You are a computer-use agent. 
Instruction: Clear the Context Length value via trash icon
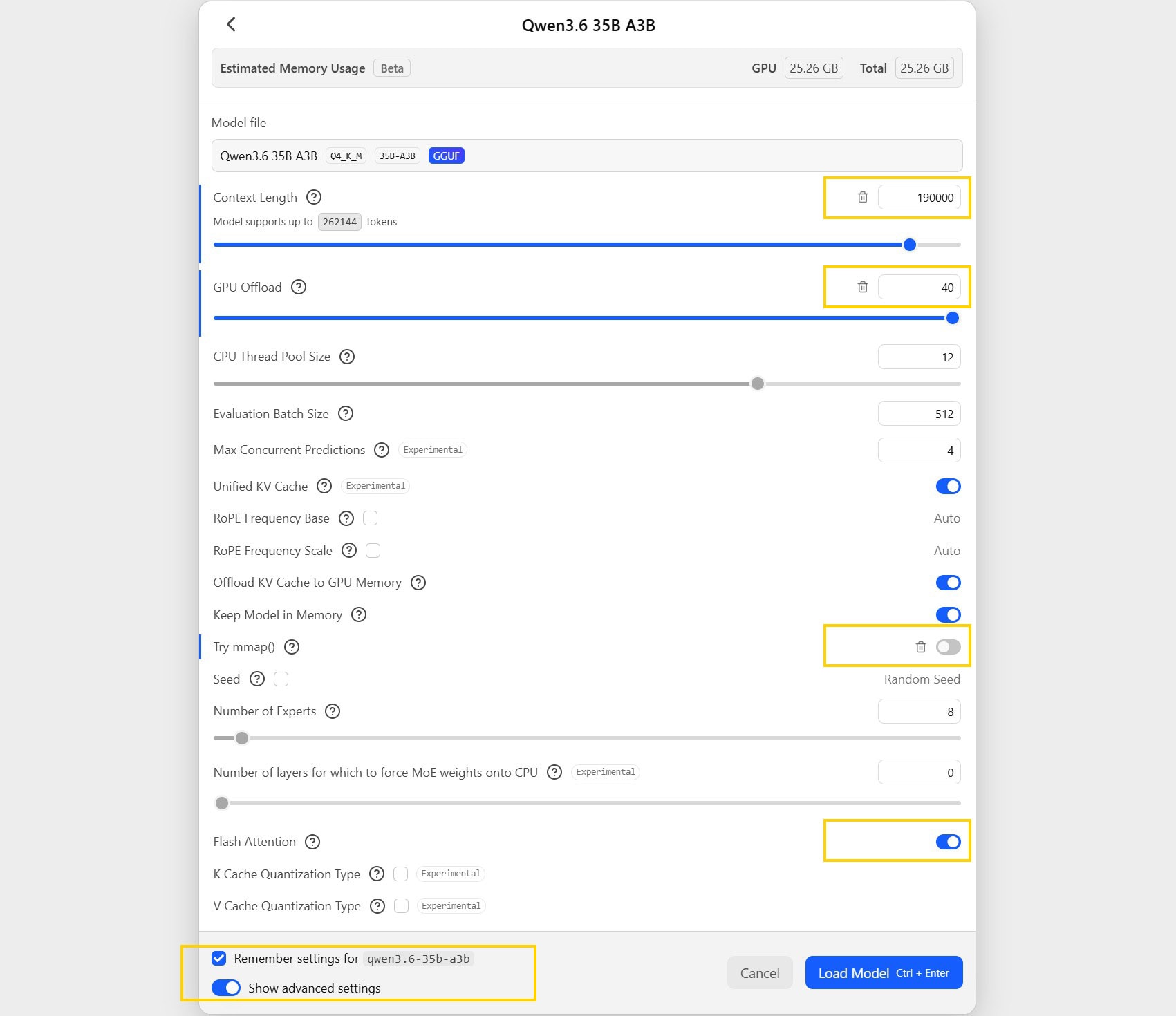pyautogui.click(x=862, y=197)
